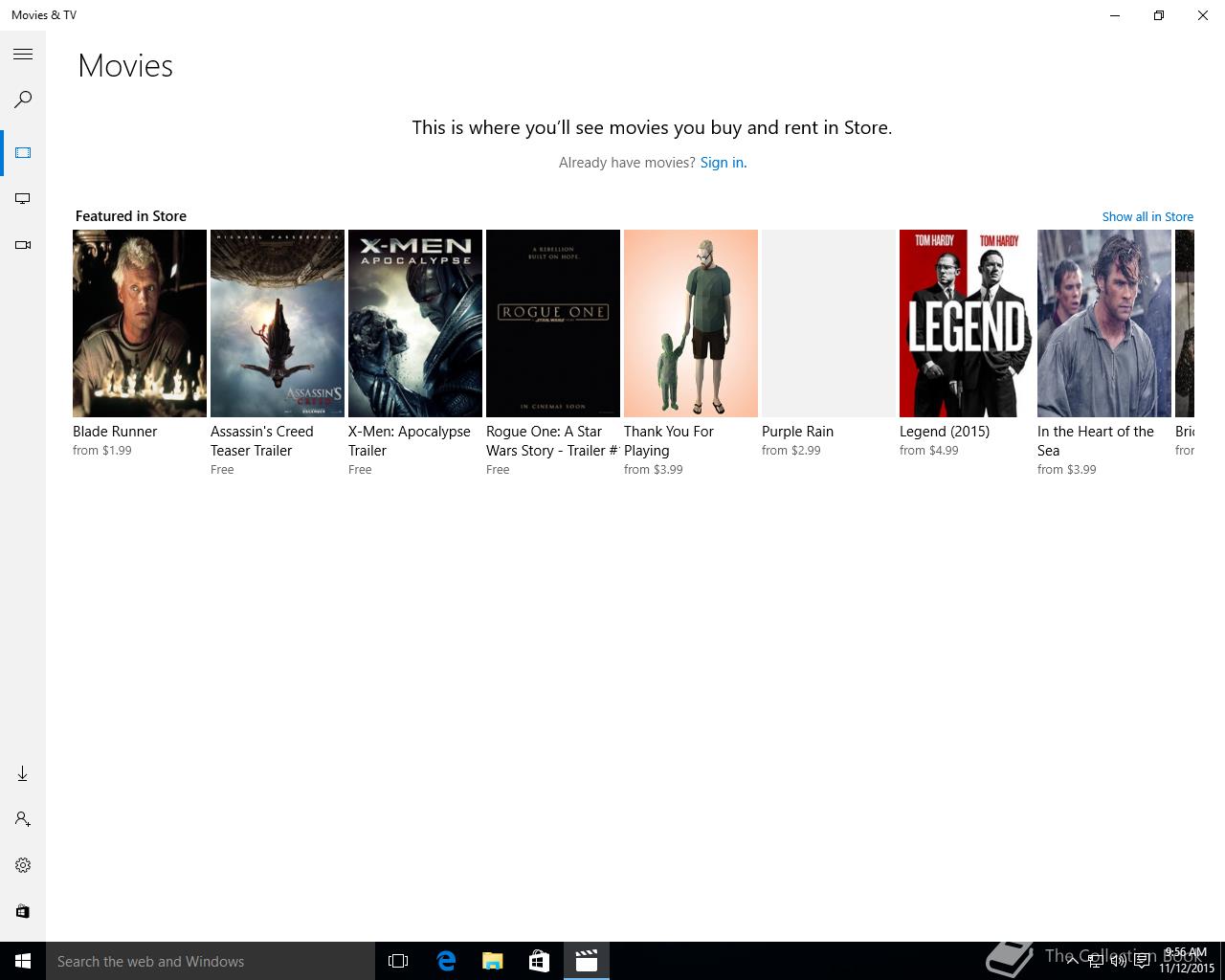The height and width of the screenshot is (980, 1225).
Task: Open Assassin's Creed Teaser Trailer poster
Action: pyautogui.click(x=278, y=323)
